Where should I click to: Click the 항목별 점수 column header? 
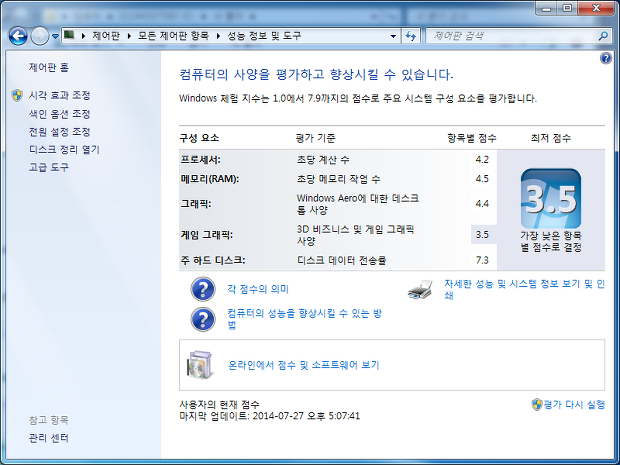click(x=472, y=138)
